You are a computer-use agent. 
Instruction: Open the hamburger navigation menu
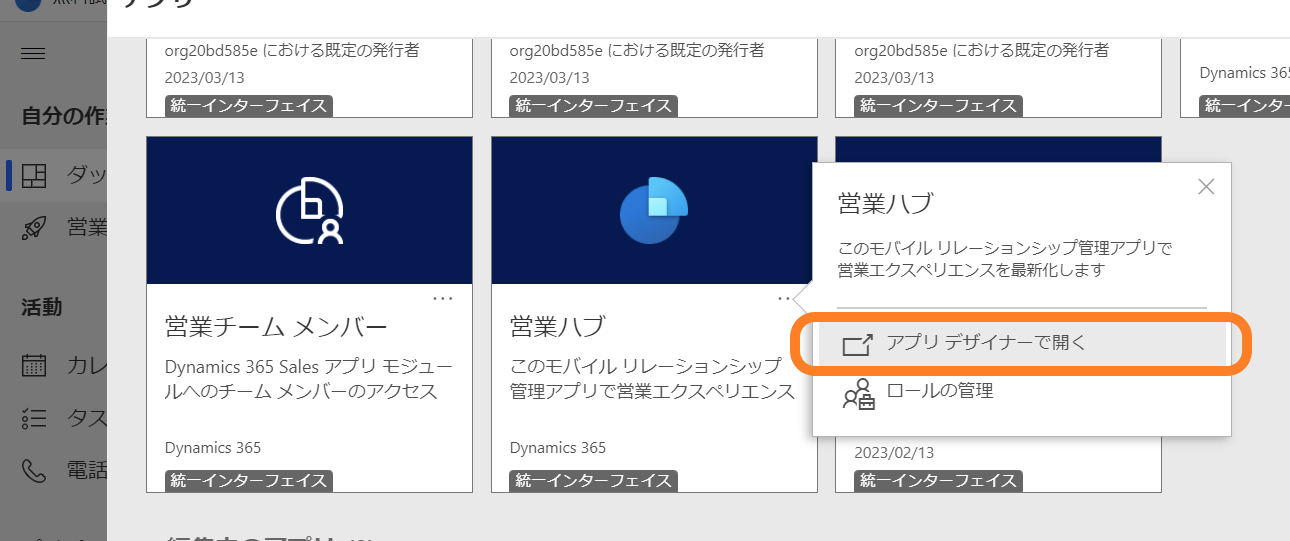pos(33,54)
